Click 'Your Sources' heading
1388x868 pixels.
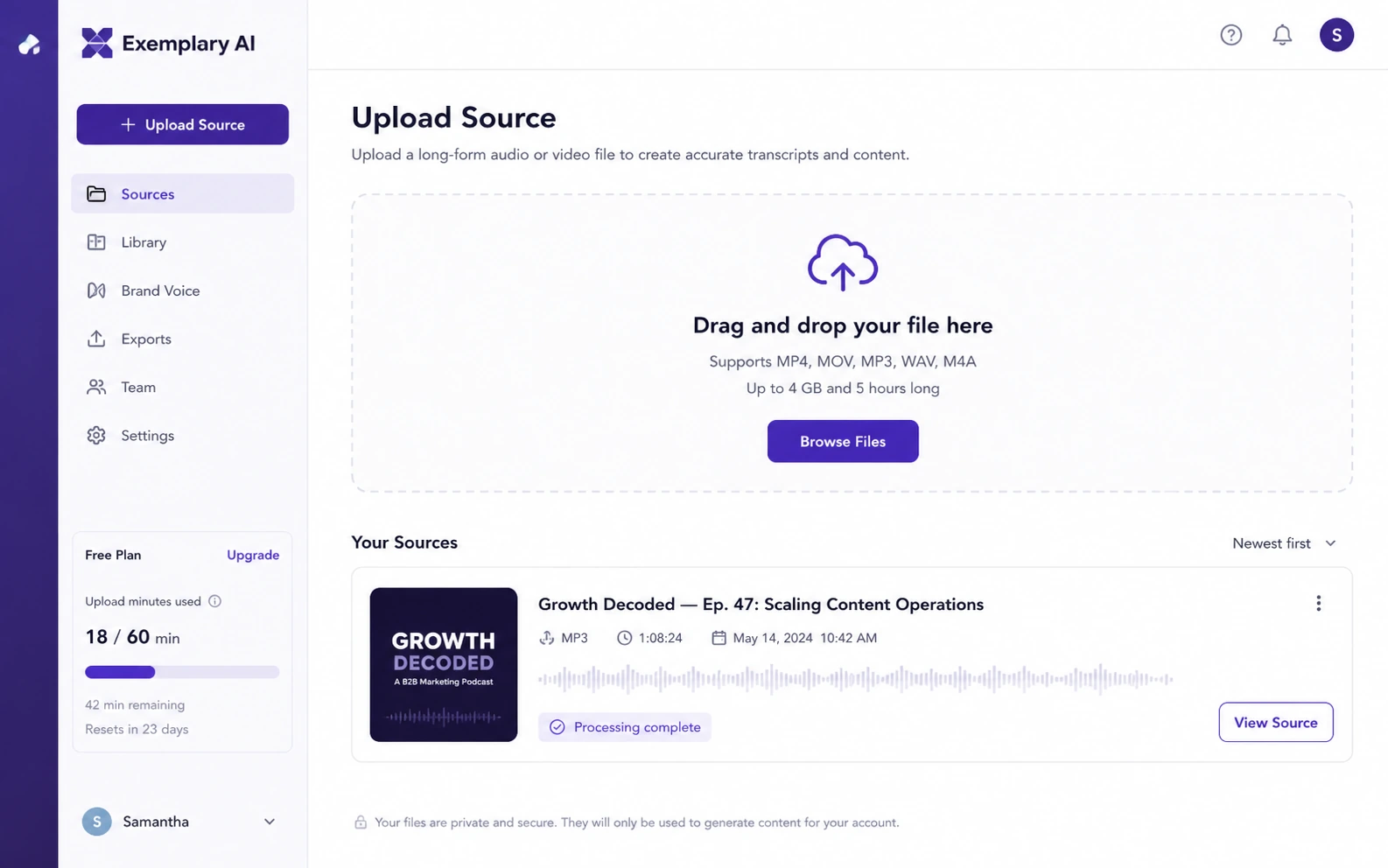[x=404, y=542]
